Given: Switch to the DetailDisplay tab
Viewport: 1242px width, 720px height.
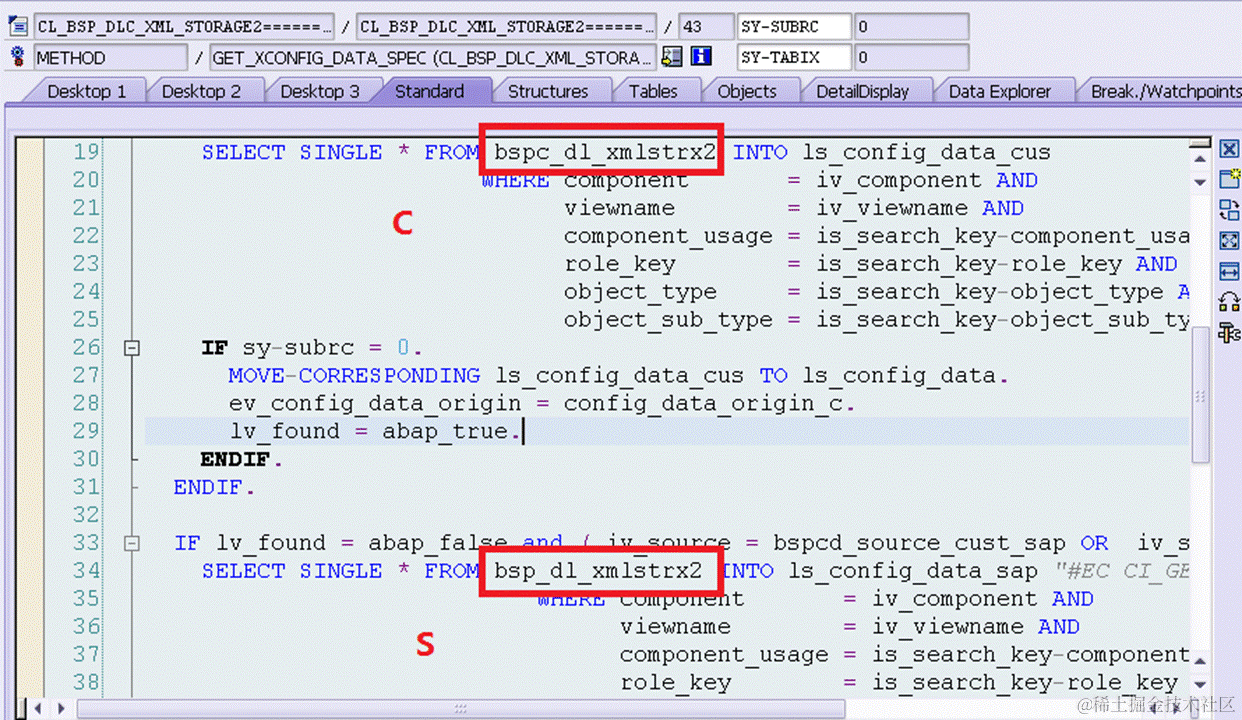Looking at the screenshot, I should point(862,91).
